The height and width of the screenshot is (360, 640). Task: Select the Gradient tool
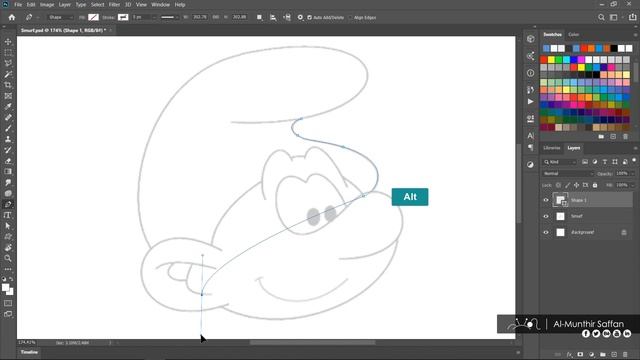coord(8,171)
